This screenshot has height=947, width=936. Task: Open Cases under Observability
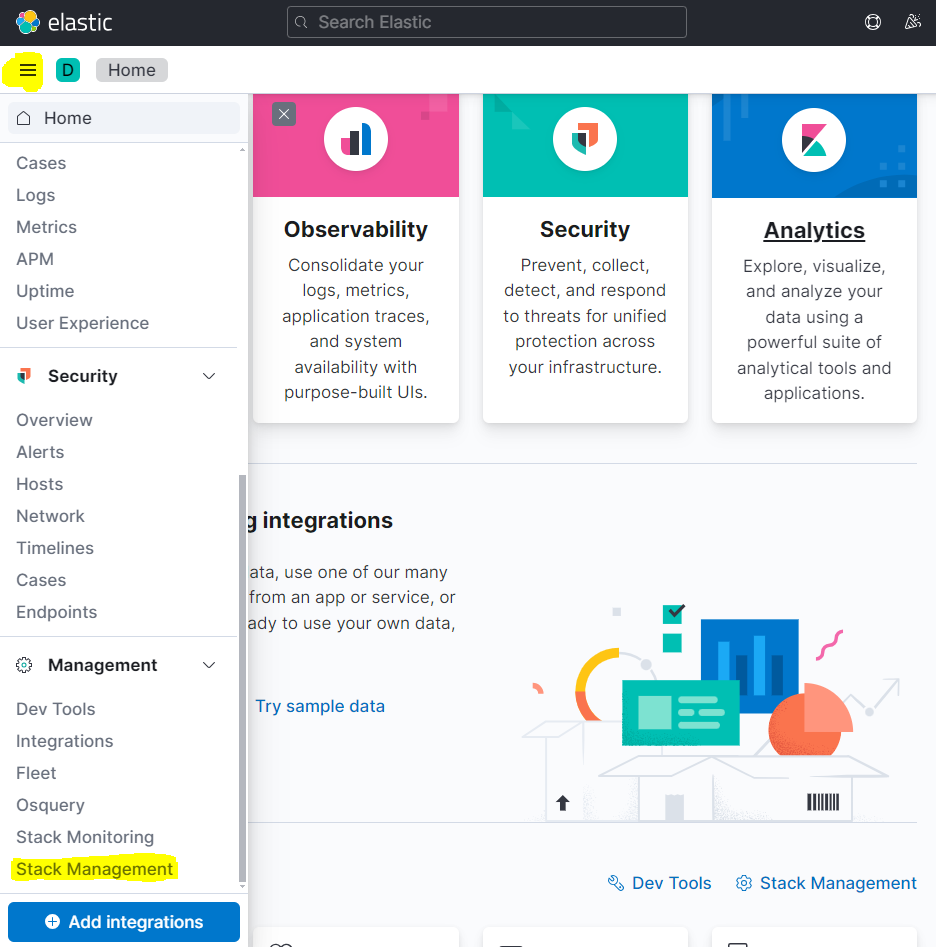pos(41,163)
